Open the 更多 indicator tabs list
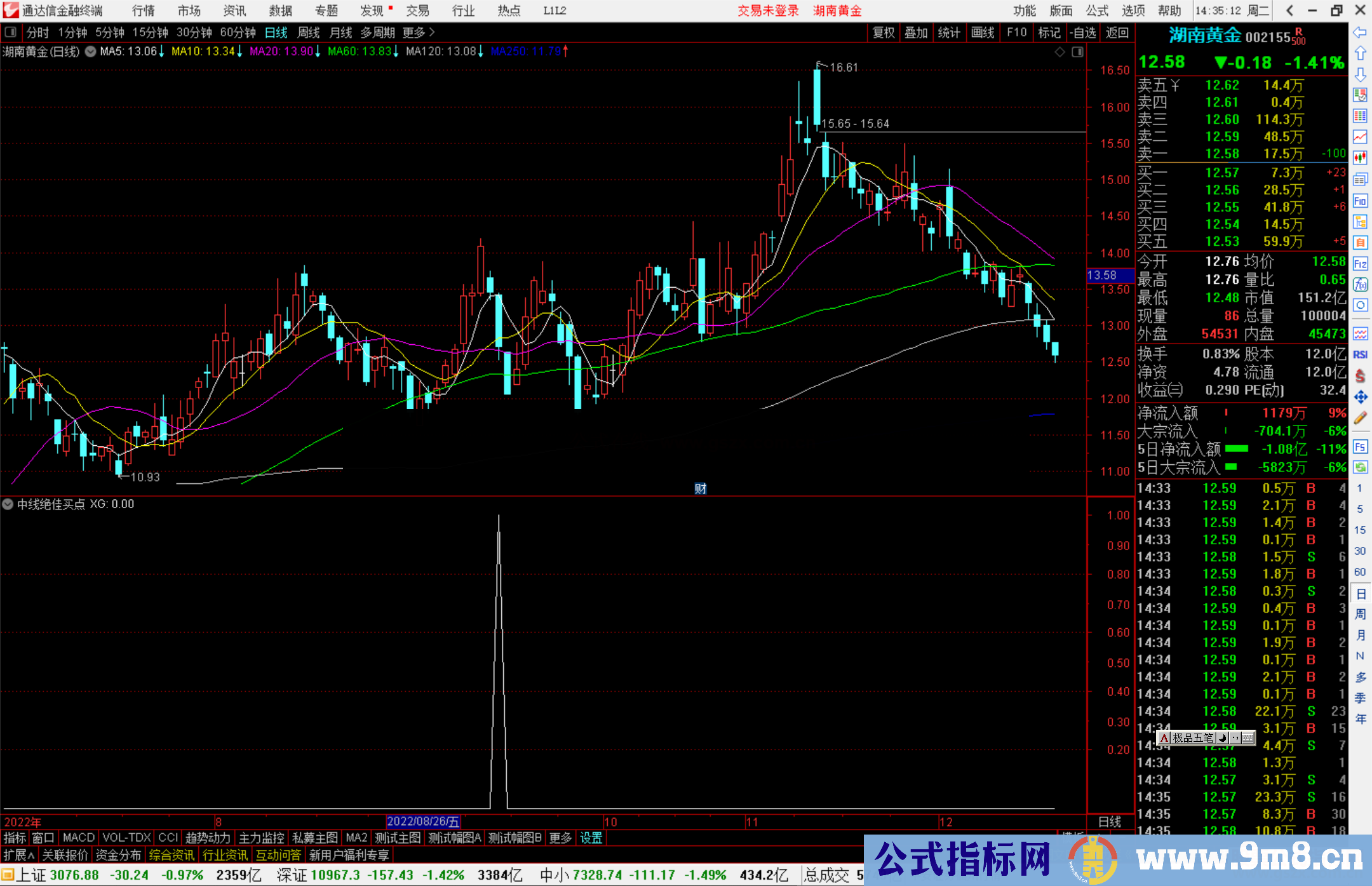This screenshot has width=1372, height=886. click(x=560, y=838)
